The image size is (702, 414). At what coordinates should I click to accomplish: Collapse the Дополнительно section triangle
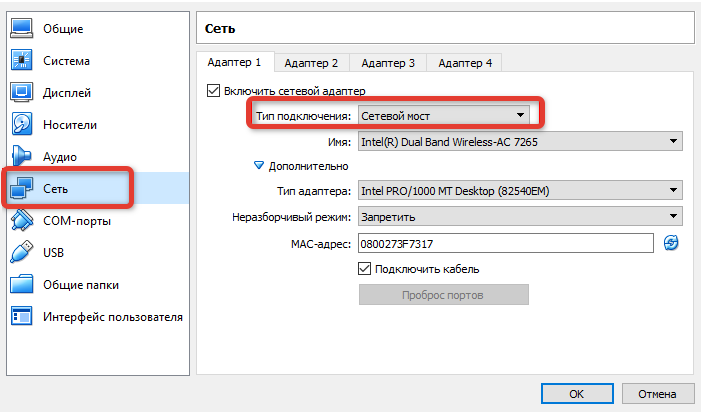[260, 166]
